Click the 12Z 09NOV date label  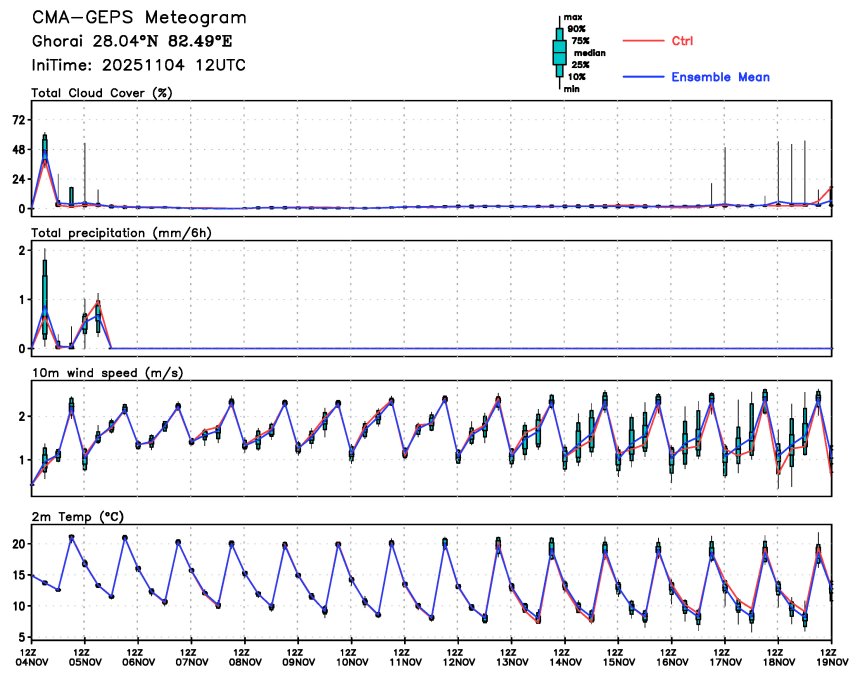click(x=298, y=657)
